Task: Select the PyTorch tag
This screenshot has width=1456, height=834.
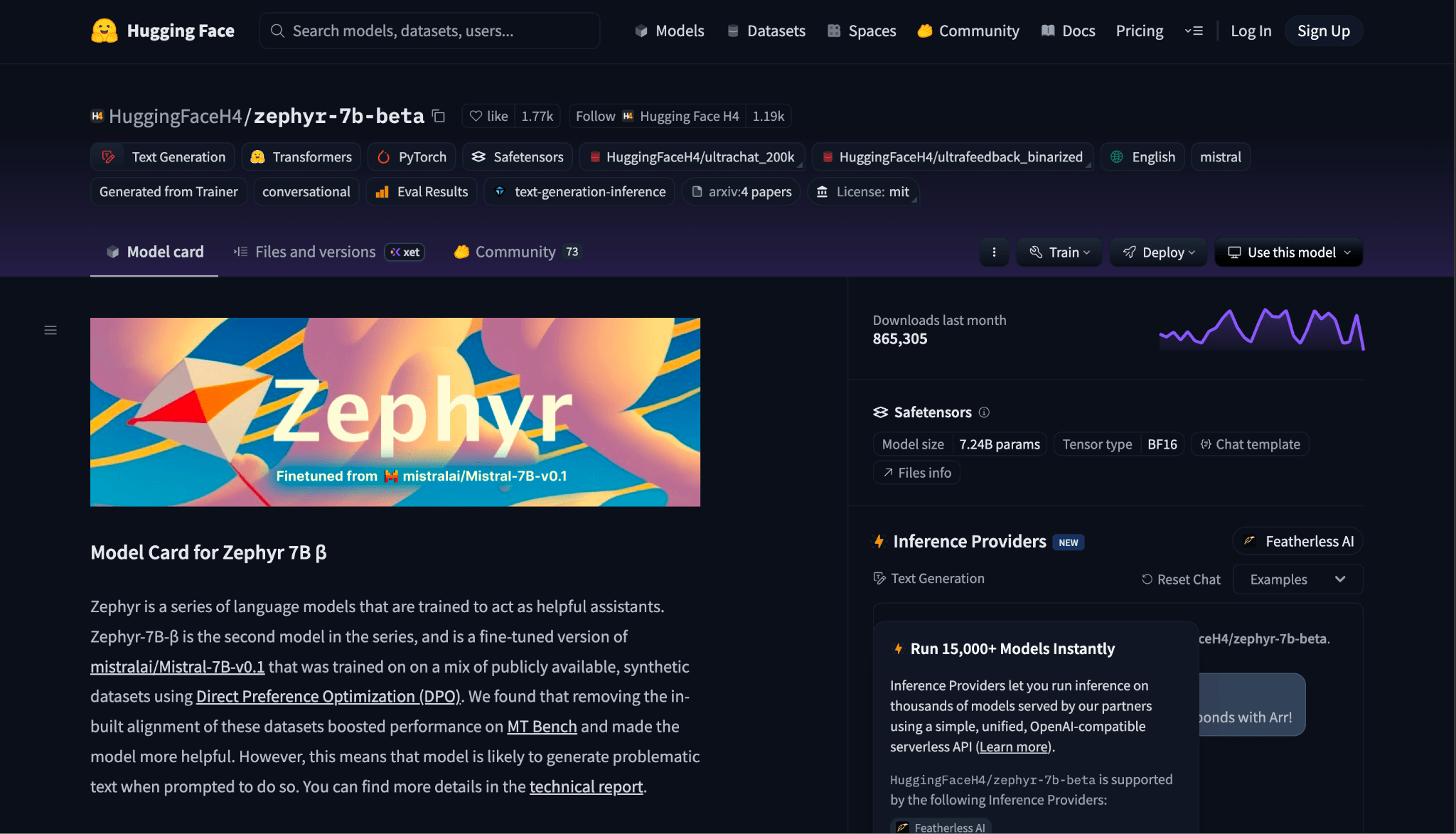Action: pos(412,156)
